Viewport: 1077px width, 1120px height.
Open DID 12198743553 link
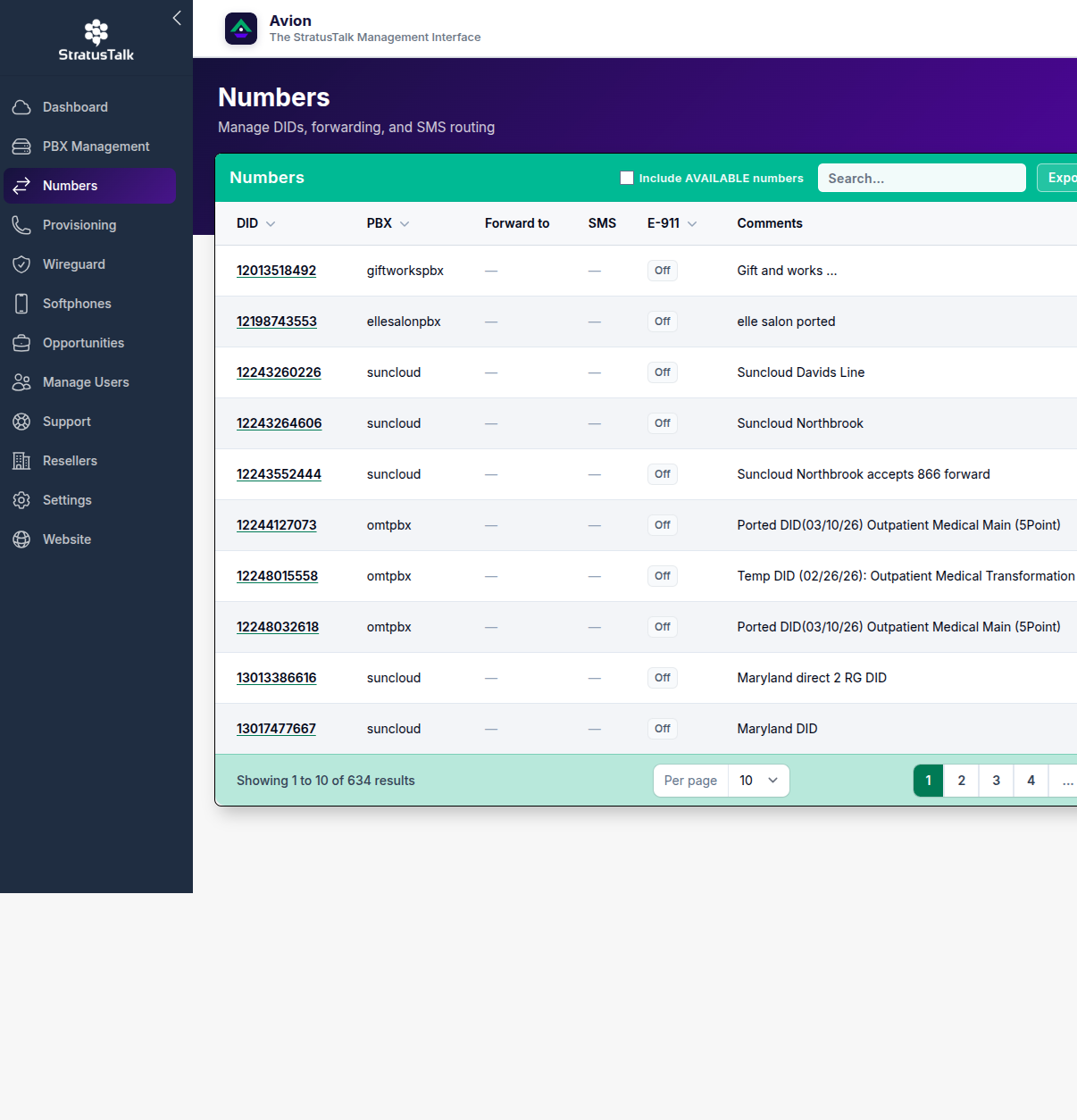pyautogui.click(x=277, y=322)
